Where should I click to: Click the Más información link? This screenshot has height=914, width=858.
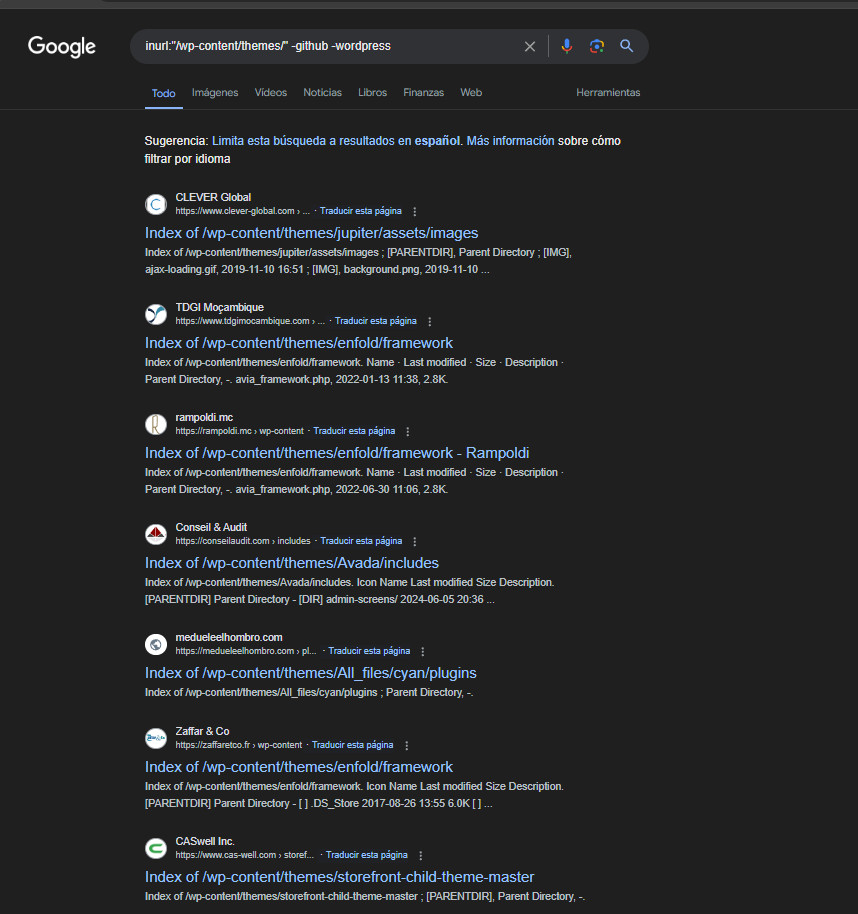(x=510, y=141)
